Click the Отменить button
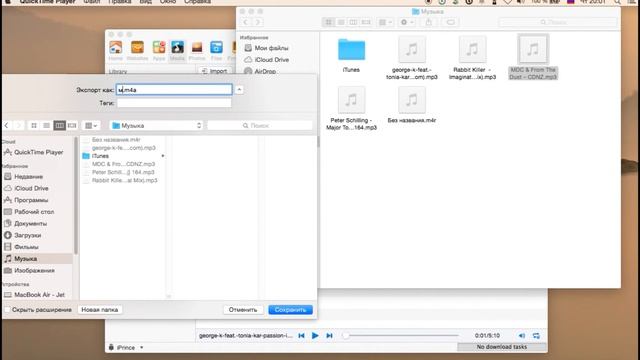 tap(243, 310)
